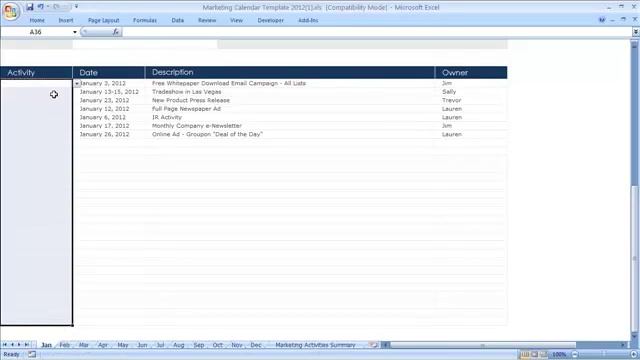Select cell 'January 23, 2012'
This screenshot has width=640, height=360.
pos(109,100)
